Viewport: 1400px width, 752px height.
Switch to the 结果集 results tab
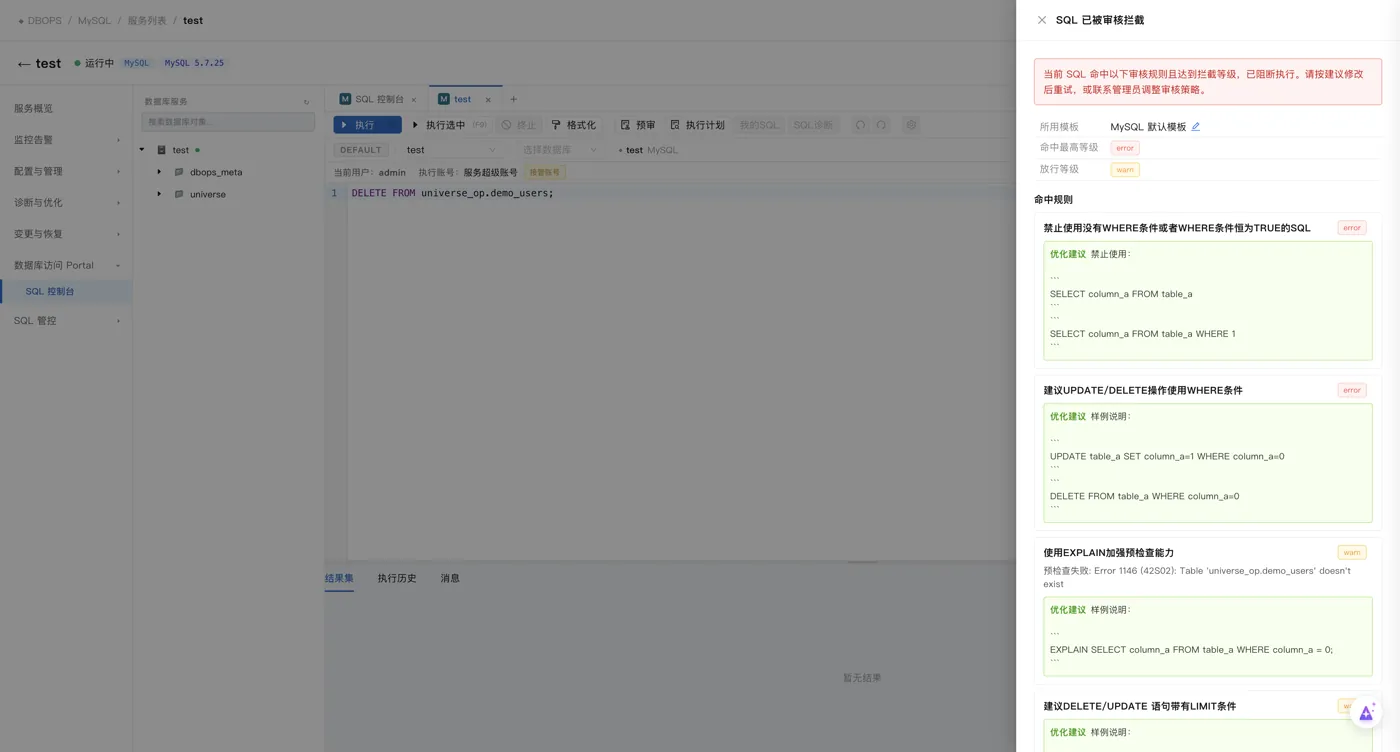[x=339, y=578]
